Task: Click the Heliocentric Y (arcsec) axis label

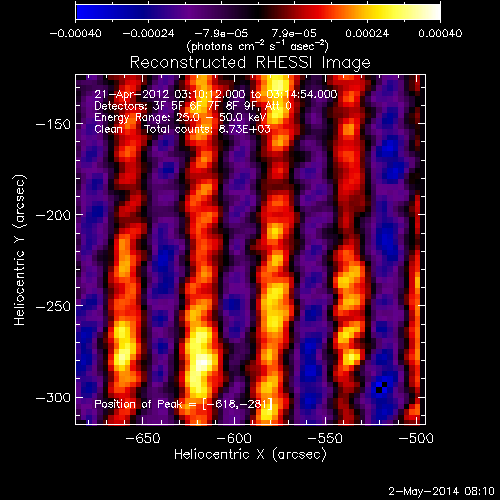Action: pos(19,250)
